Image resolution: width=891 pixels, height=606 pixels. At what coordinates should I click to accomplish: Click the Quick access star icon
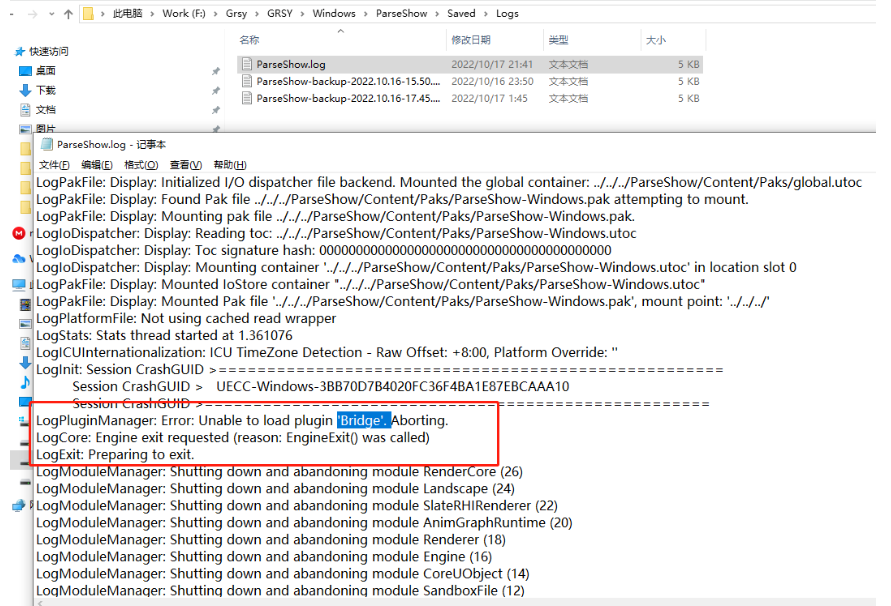[20, 52]
